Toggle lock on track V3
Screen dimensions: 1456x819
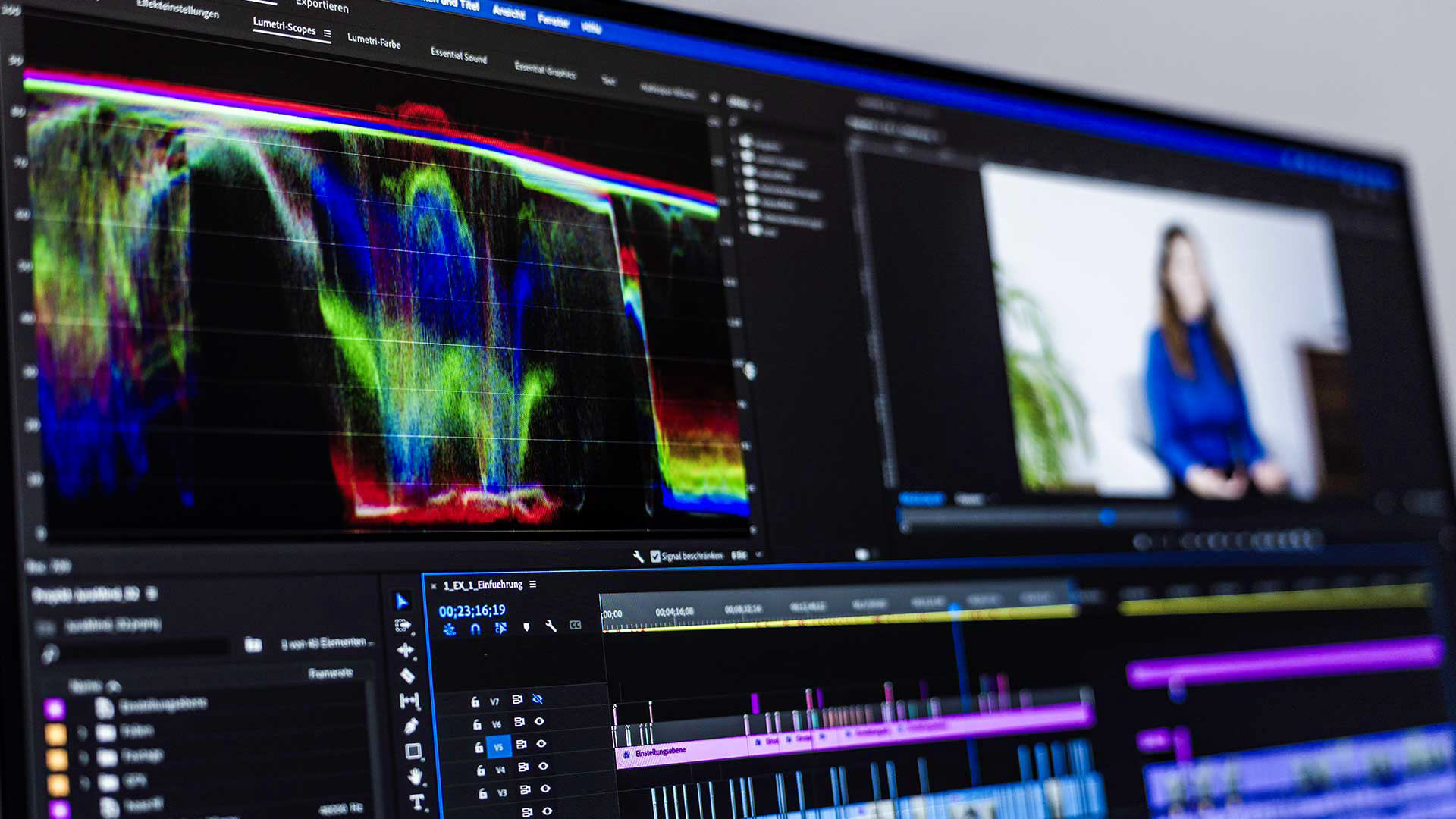[x=482, y=792]
